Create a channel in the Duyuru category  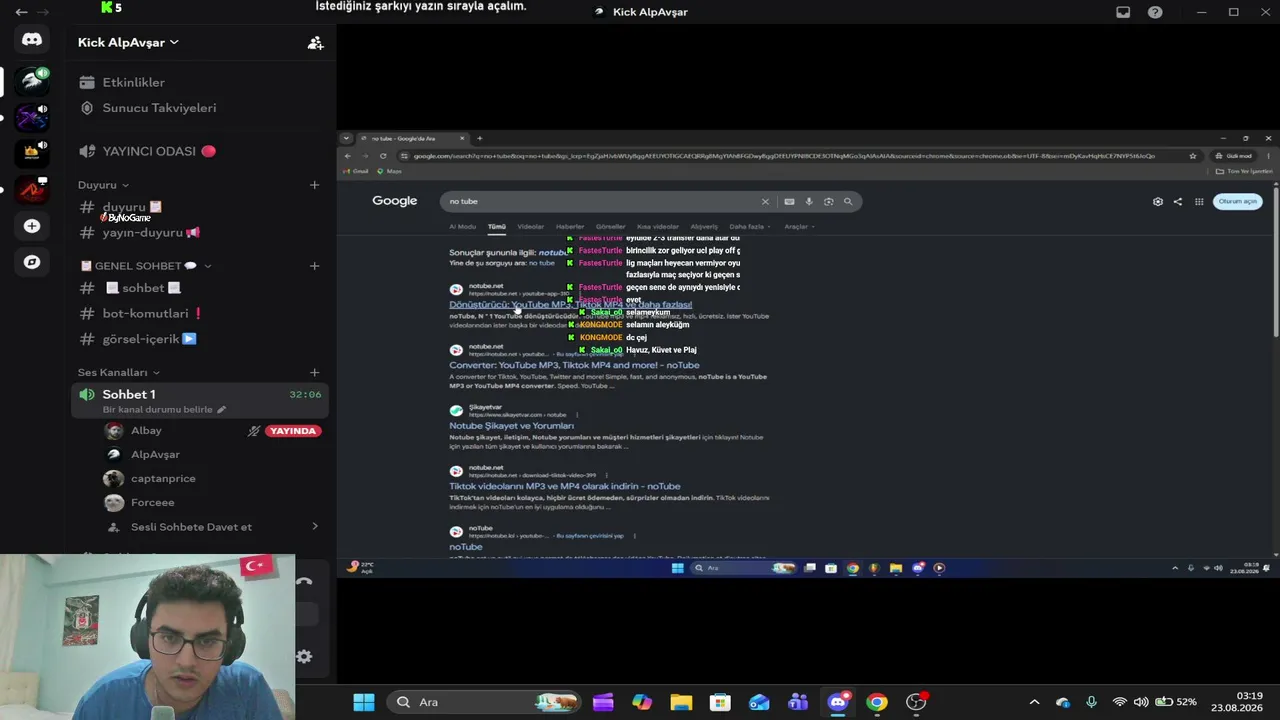(314, 185)
